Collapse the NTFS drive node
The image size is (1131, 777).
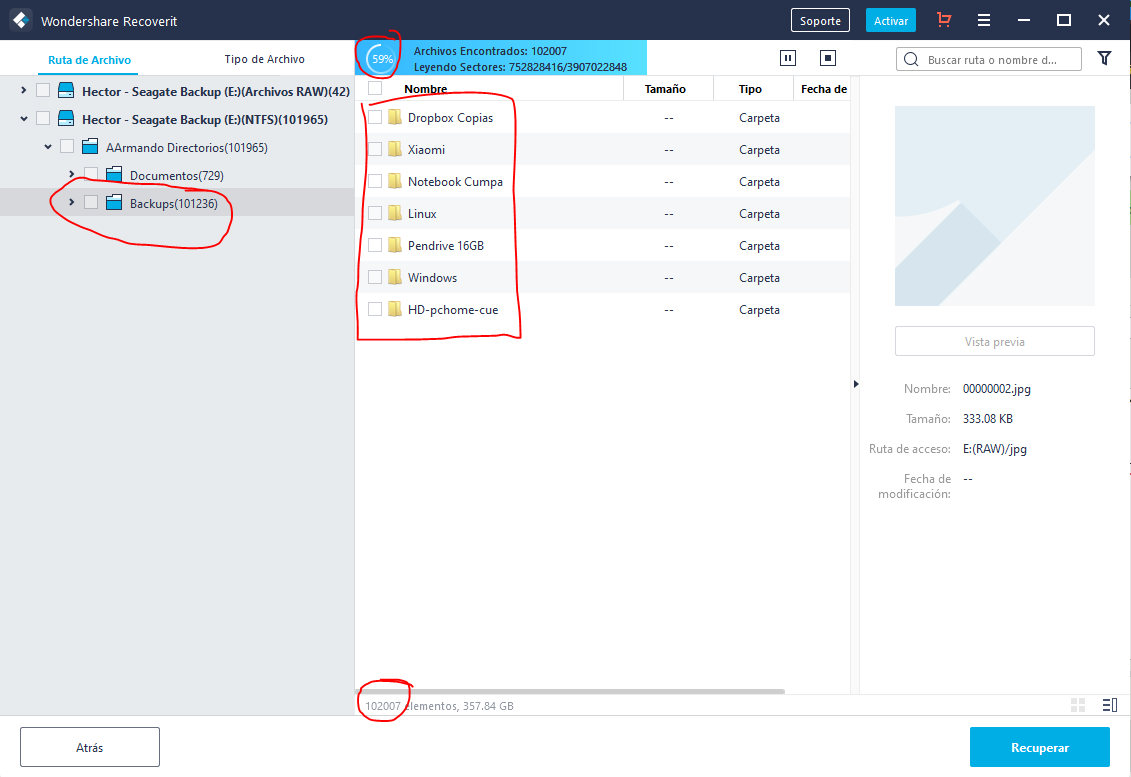click(x=24, y=118)
